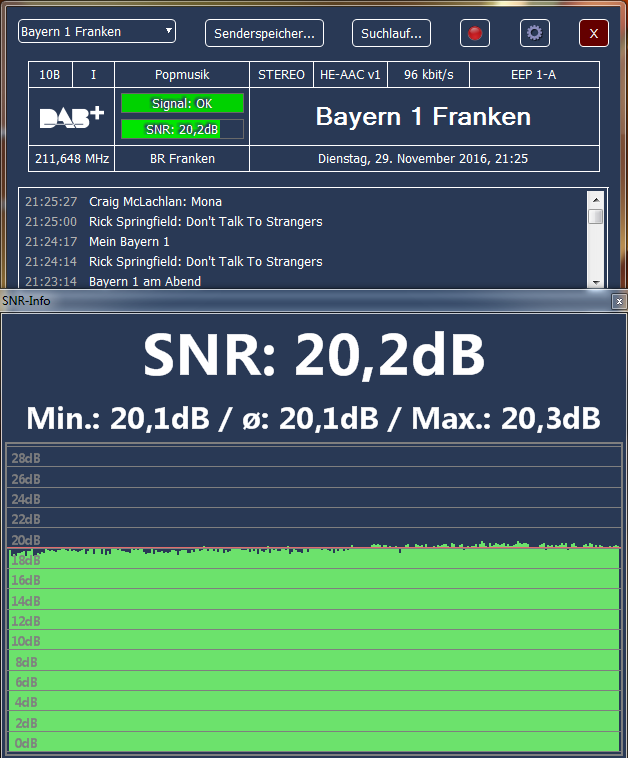This screenshot has height=758, width=628.
Task: Click the red record button
Action: tap(475, 33)
